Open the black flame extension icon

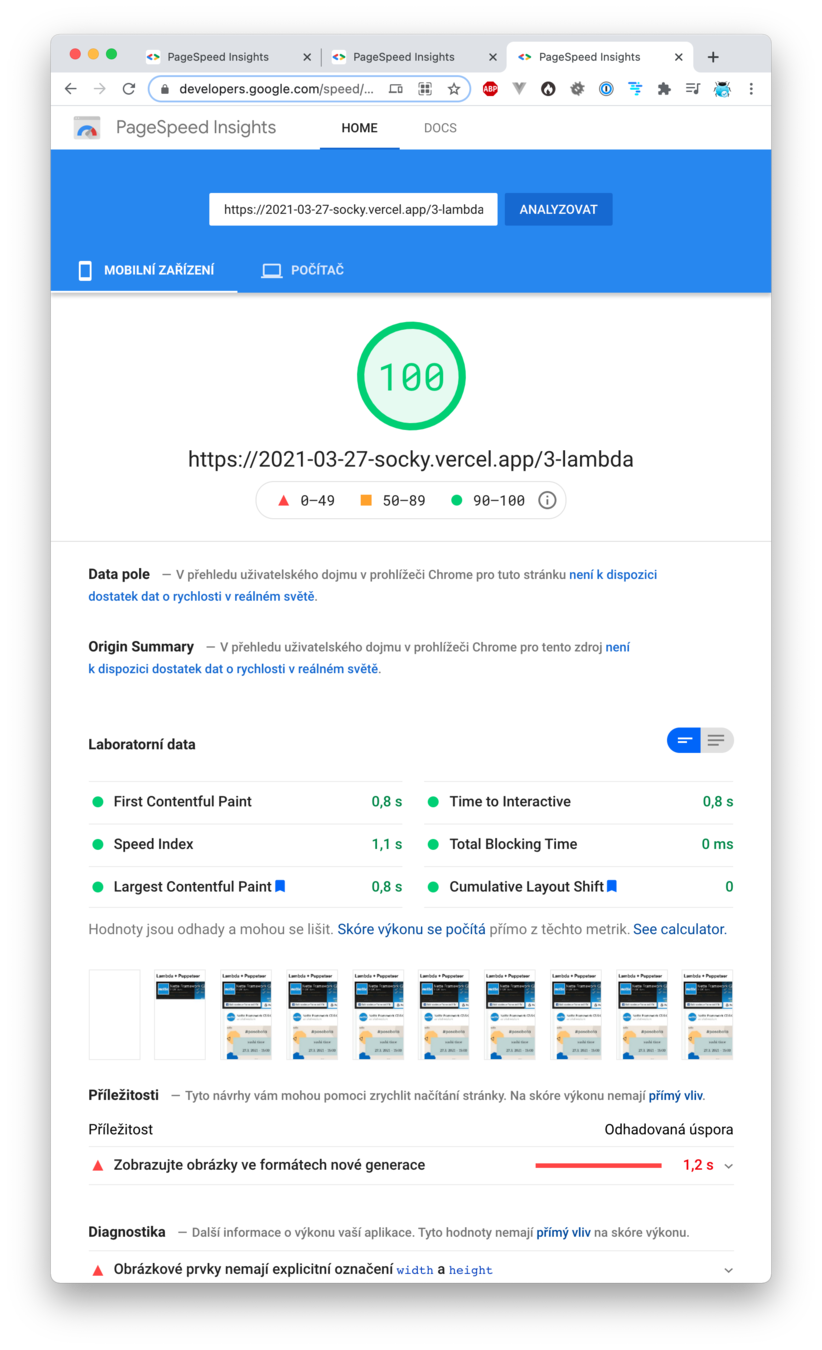click(x=548, y=89)
